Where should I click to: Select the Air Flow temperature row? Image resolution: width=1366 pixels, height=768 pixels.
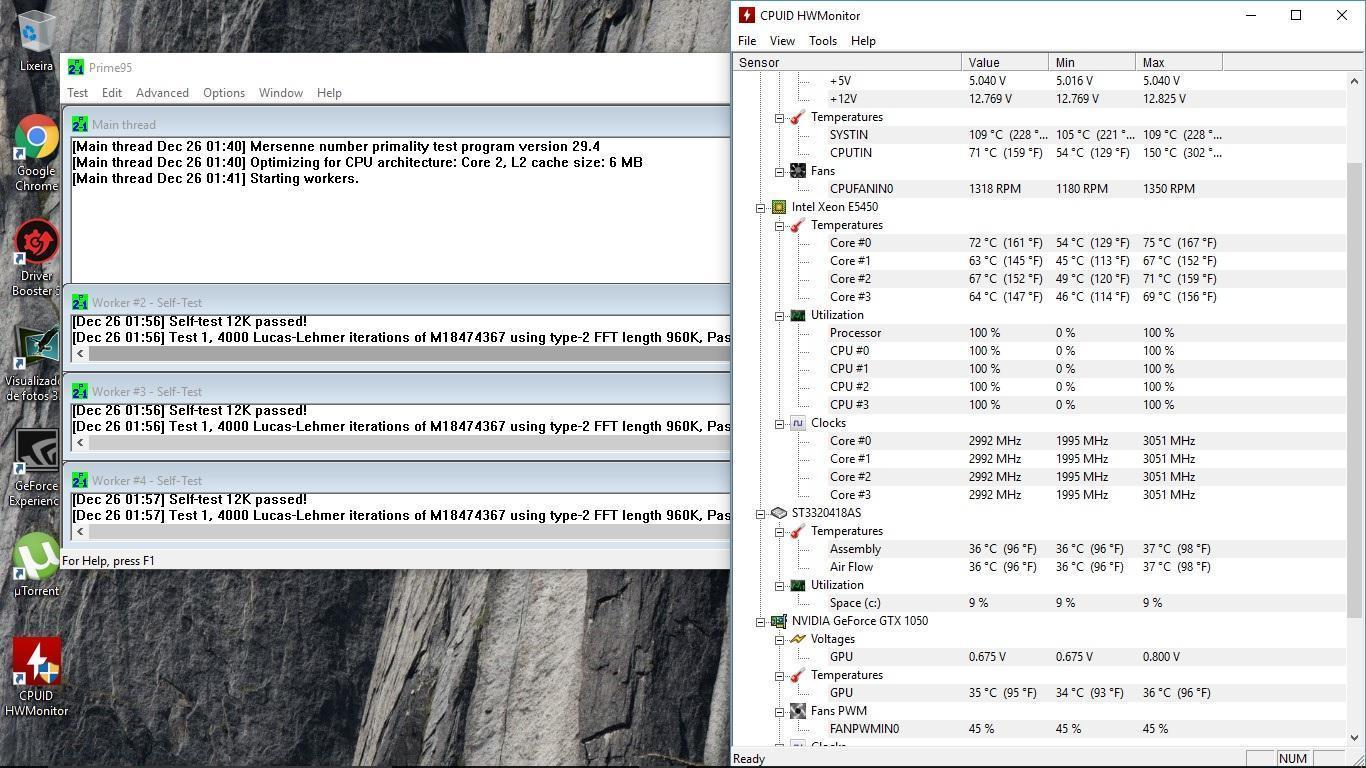1040,567
